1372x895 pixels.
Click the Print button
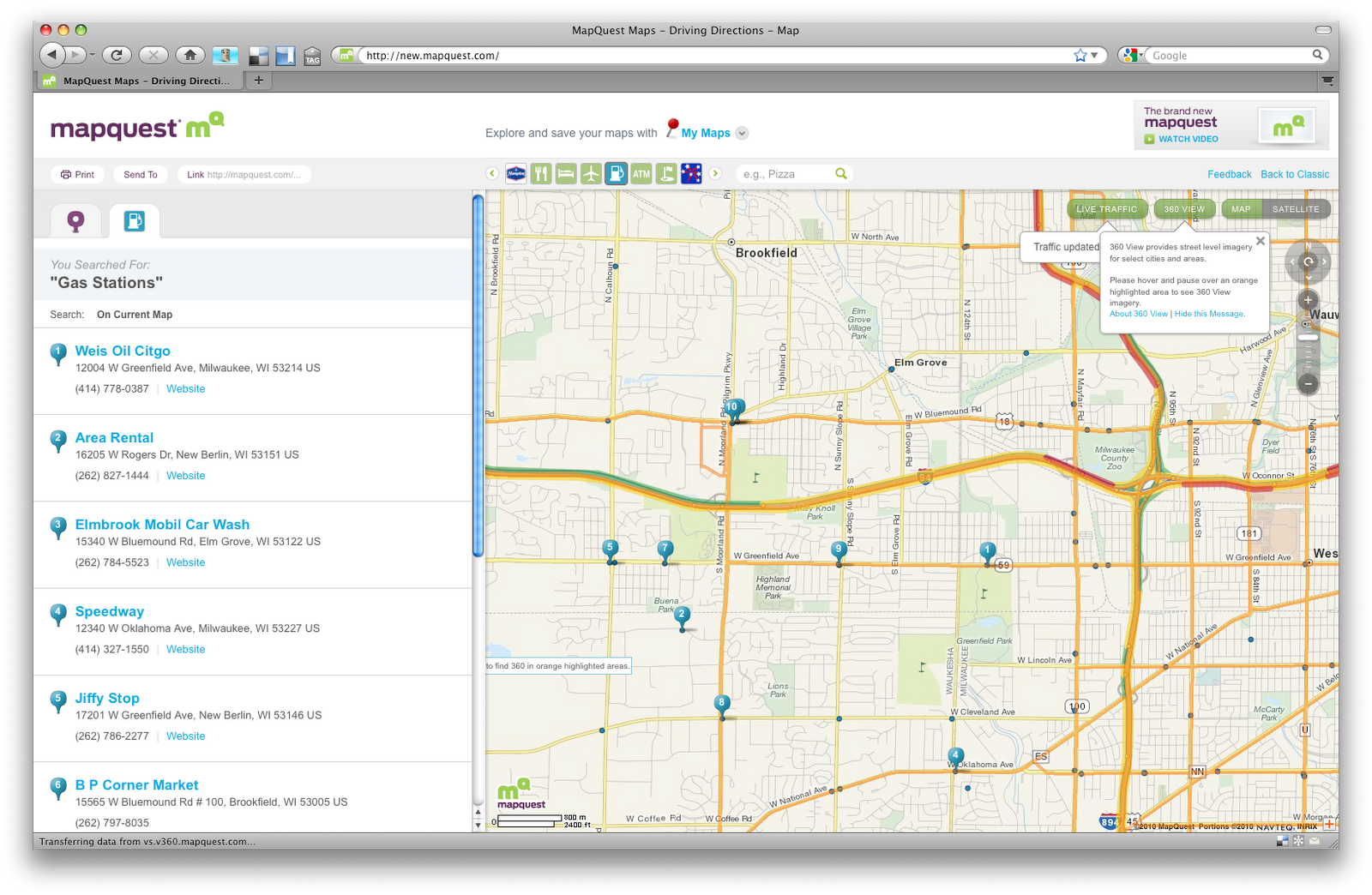[77, 175]
